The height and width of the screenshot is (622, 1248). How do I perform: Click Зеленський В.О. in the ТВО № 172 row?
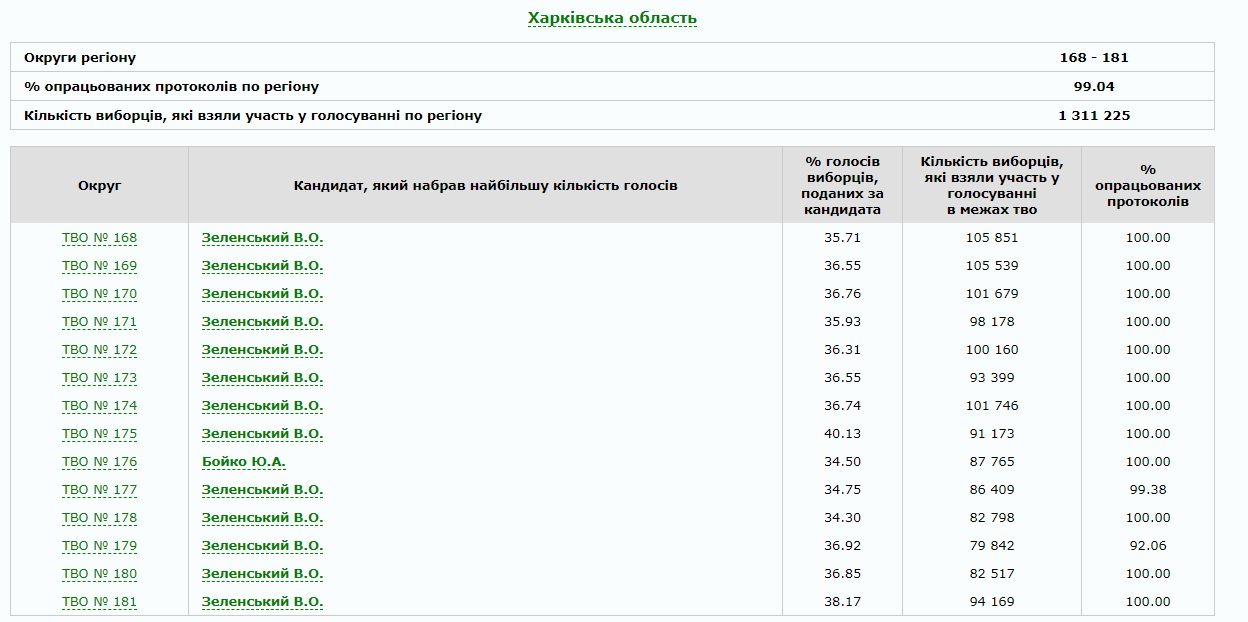[262, 350]
